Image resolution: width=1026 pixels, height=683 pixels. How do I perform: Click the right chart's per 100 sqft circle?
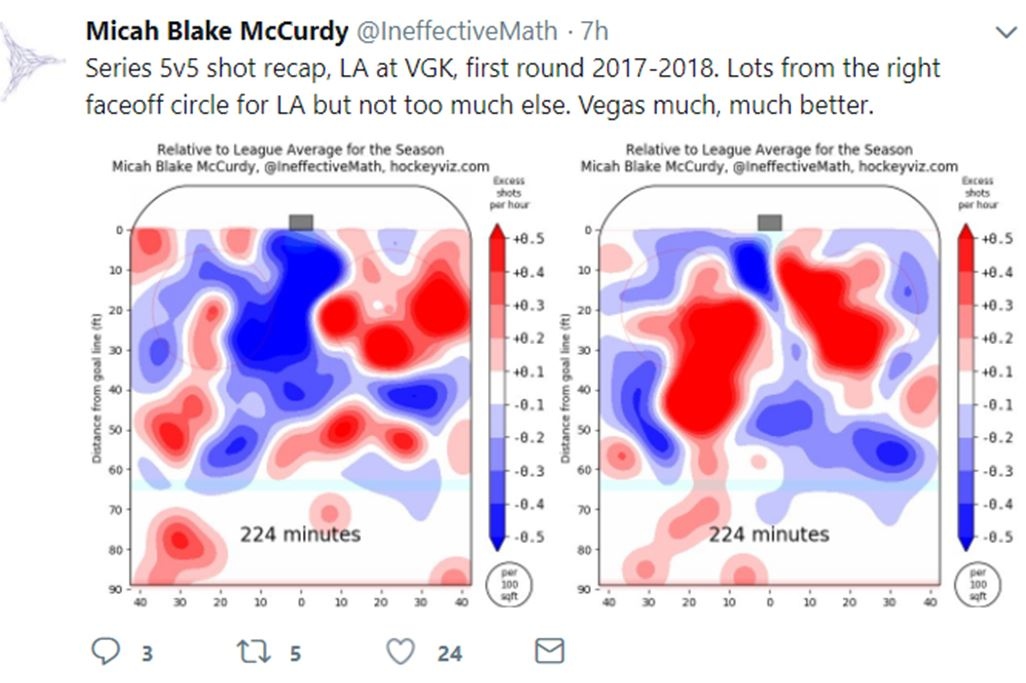click(978, 584)
